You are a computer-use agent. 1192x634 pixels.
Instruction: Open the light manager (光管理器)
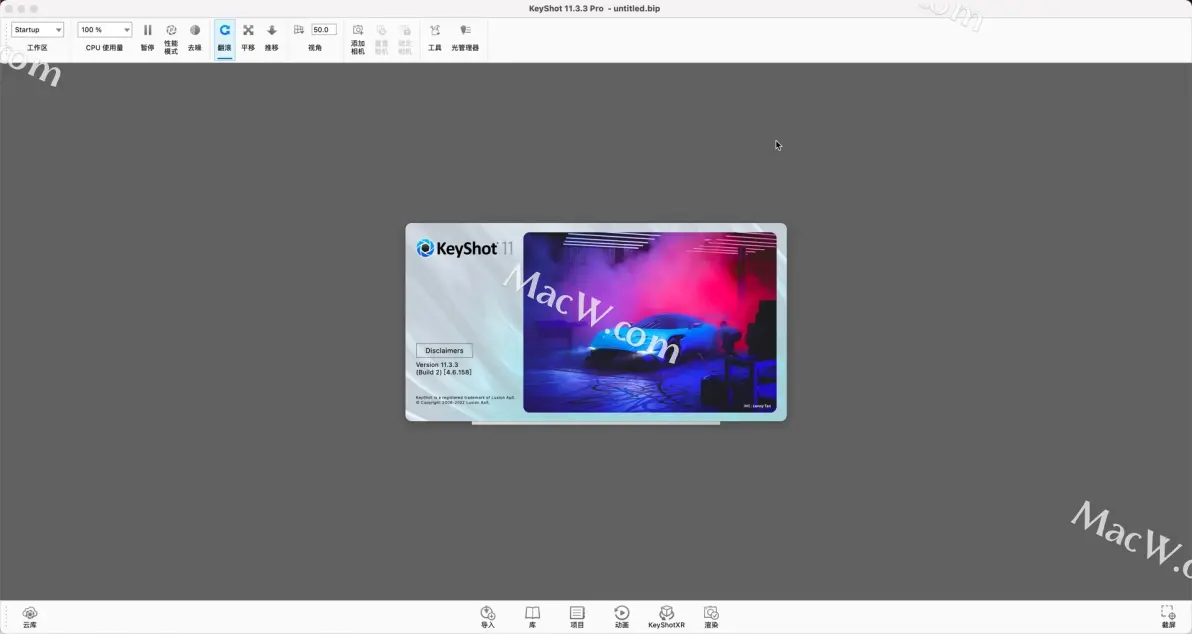465,38
